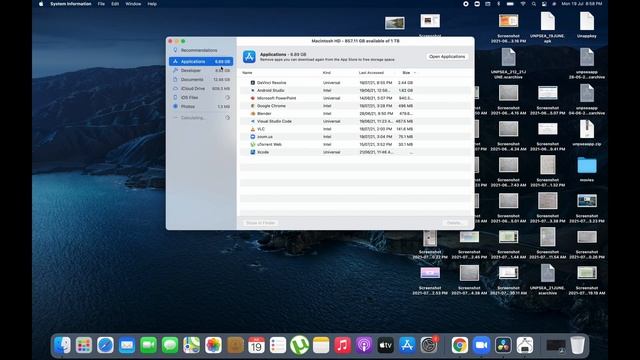Open the Help menu
640x360 pixels.
[152, 4]
